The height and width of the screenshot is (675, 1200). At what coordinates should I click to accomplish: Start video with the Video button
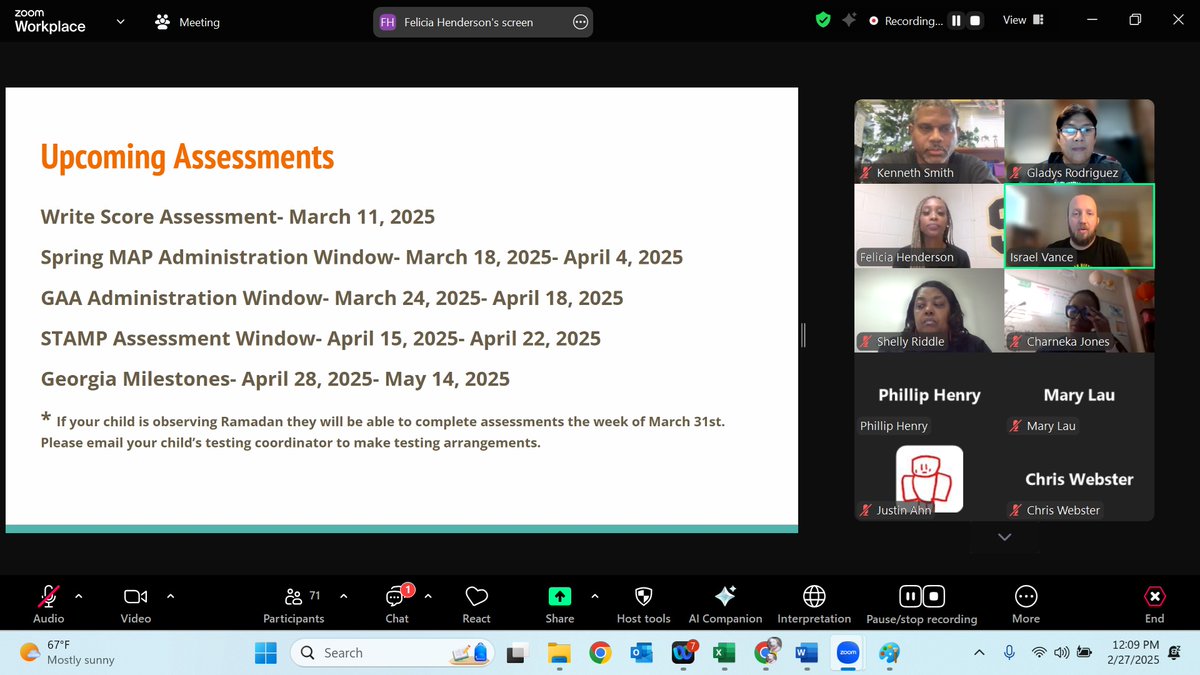136,603
